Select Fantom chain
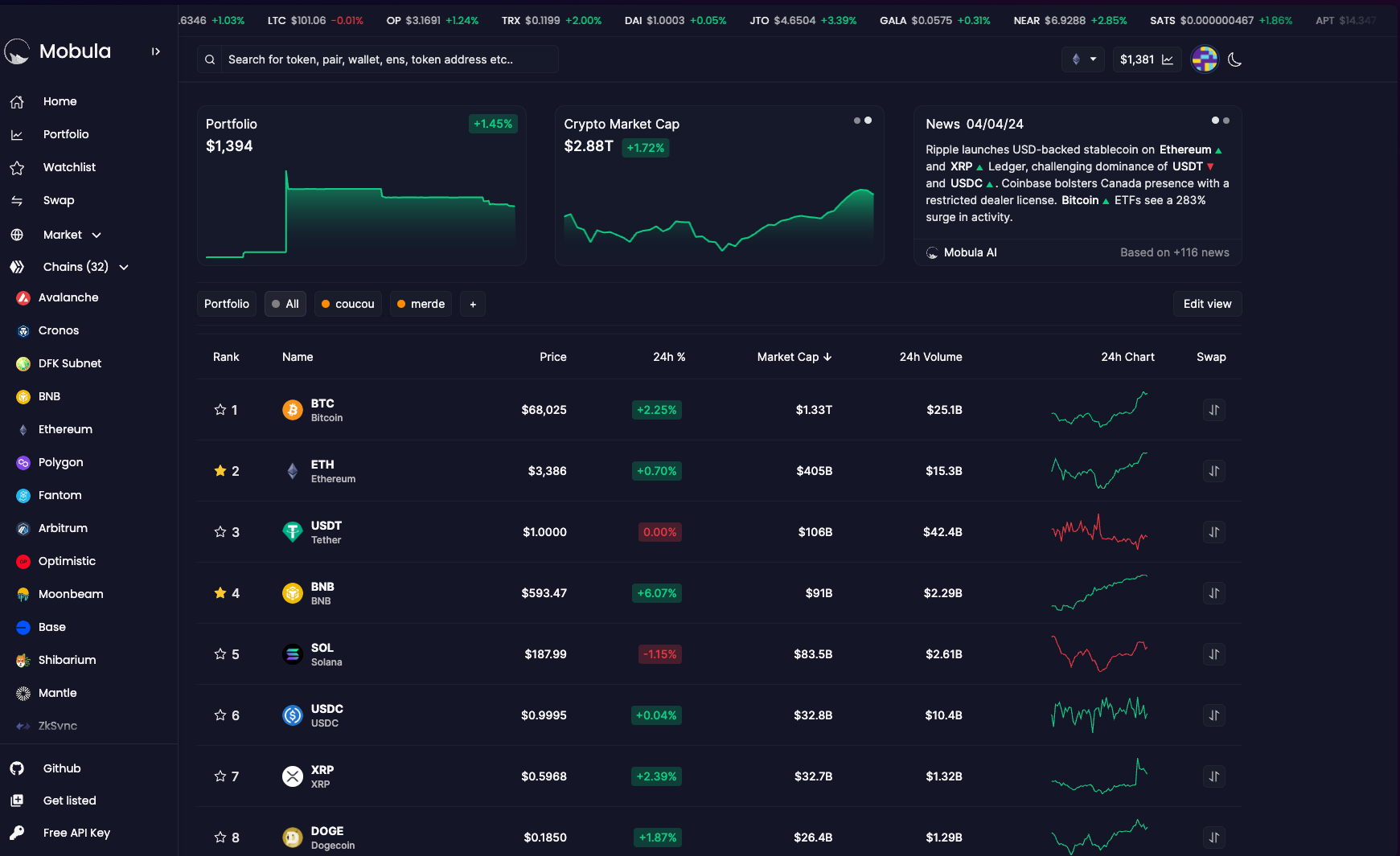 [60, 495]
